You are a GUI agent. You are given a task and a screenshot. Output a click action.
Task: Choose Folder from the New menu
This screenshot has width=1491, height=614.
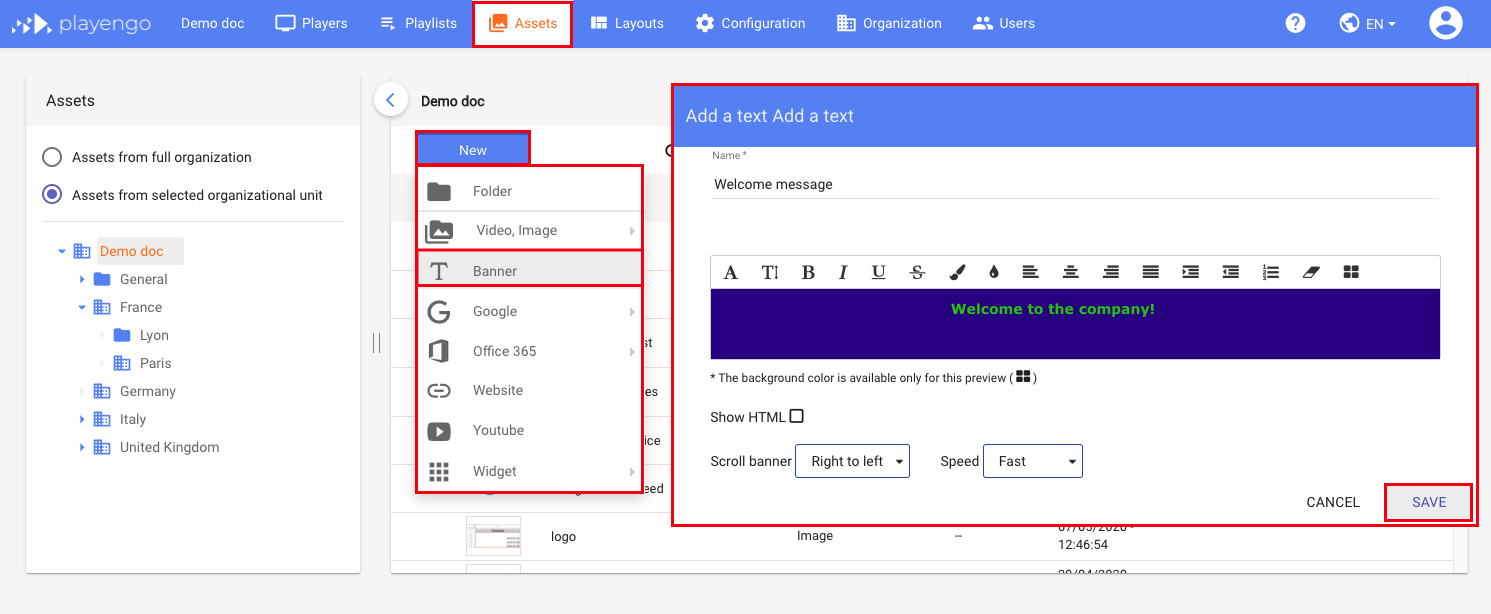[x=529, y=191]
